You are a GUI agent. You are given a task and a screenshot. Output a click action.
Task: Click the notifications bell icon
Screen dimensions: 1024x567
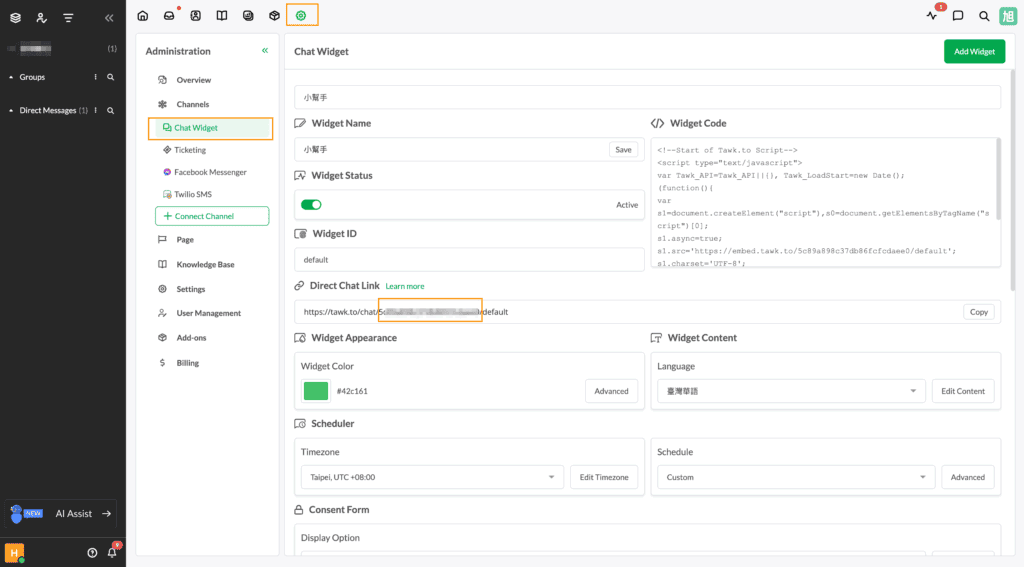112,552
